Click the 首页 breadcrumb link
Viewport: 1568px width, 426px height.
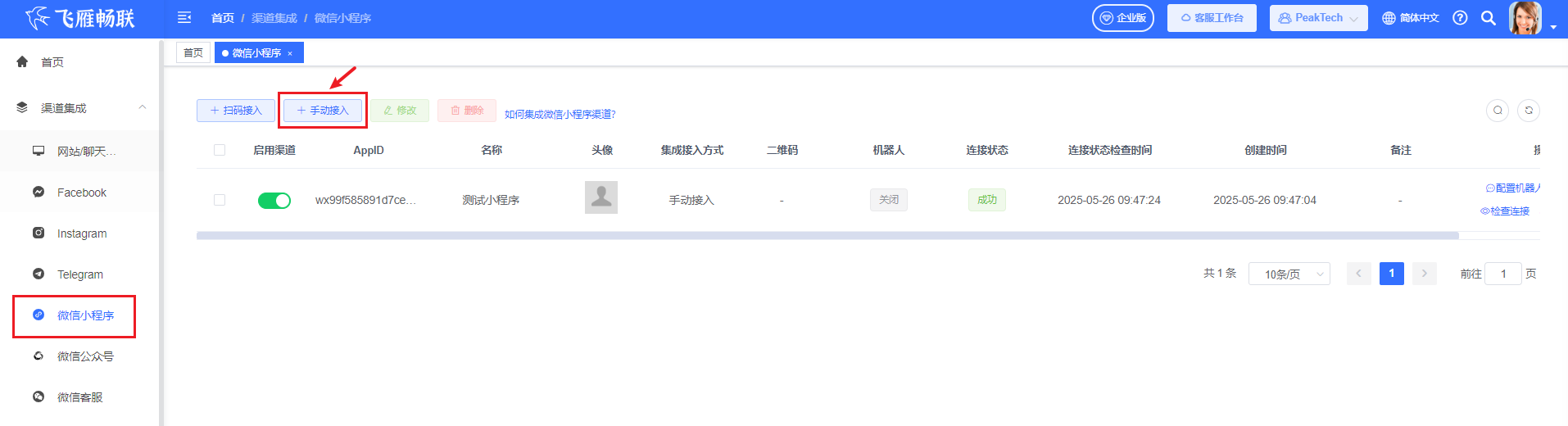click(223, 18)
